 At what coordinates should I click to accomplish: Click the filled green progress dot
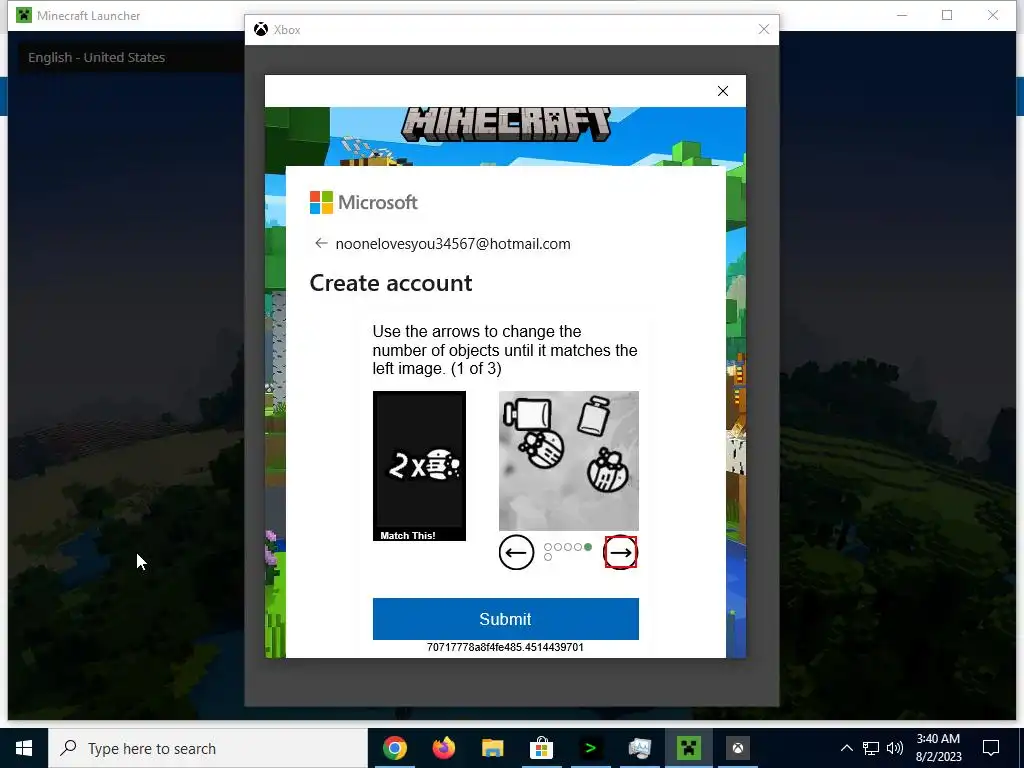coord(588,547)
